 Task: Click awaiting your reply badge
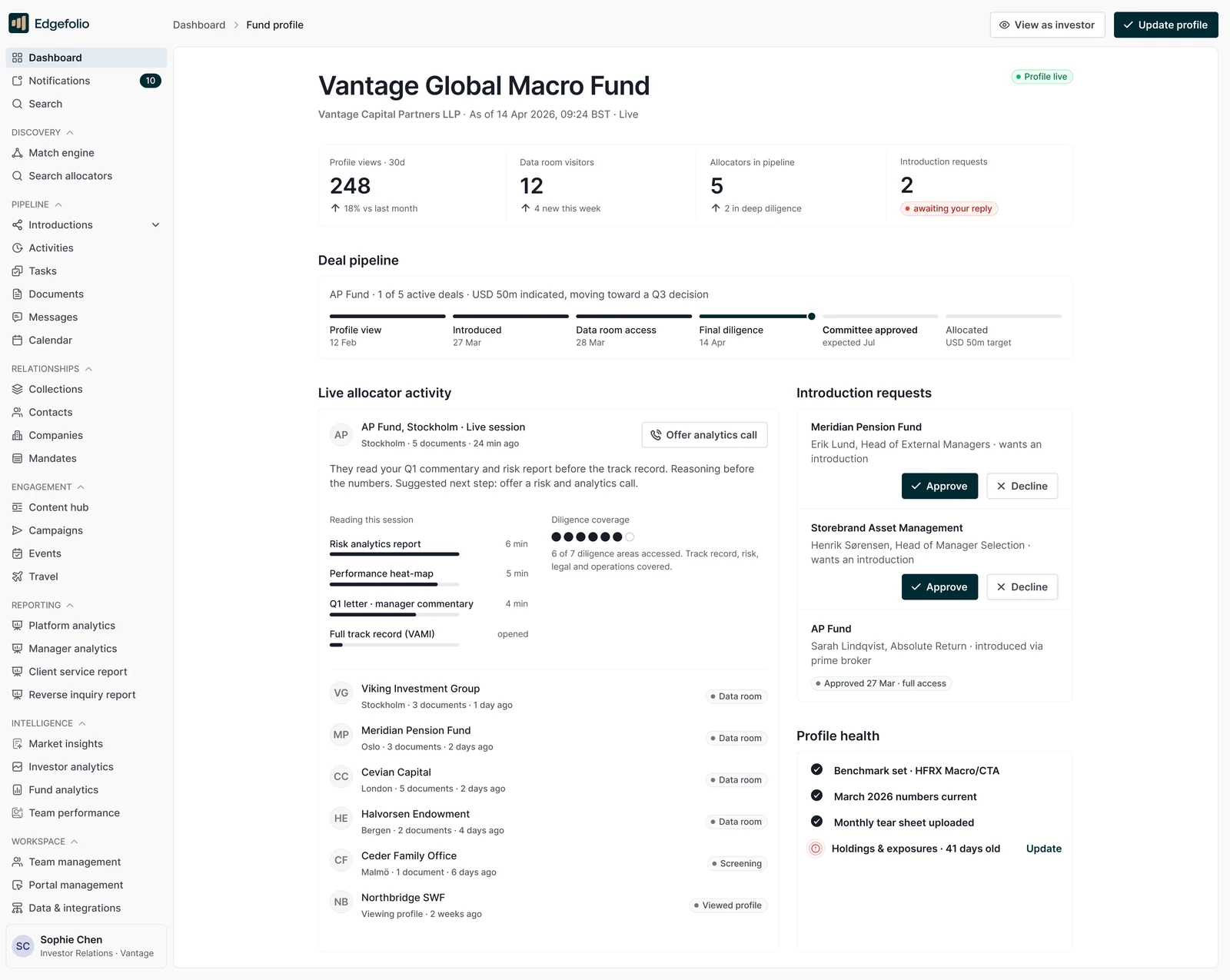point(949,208)
